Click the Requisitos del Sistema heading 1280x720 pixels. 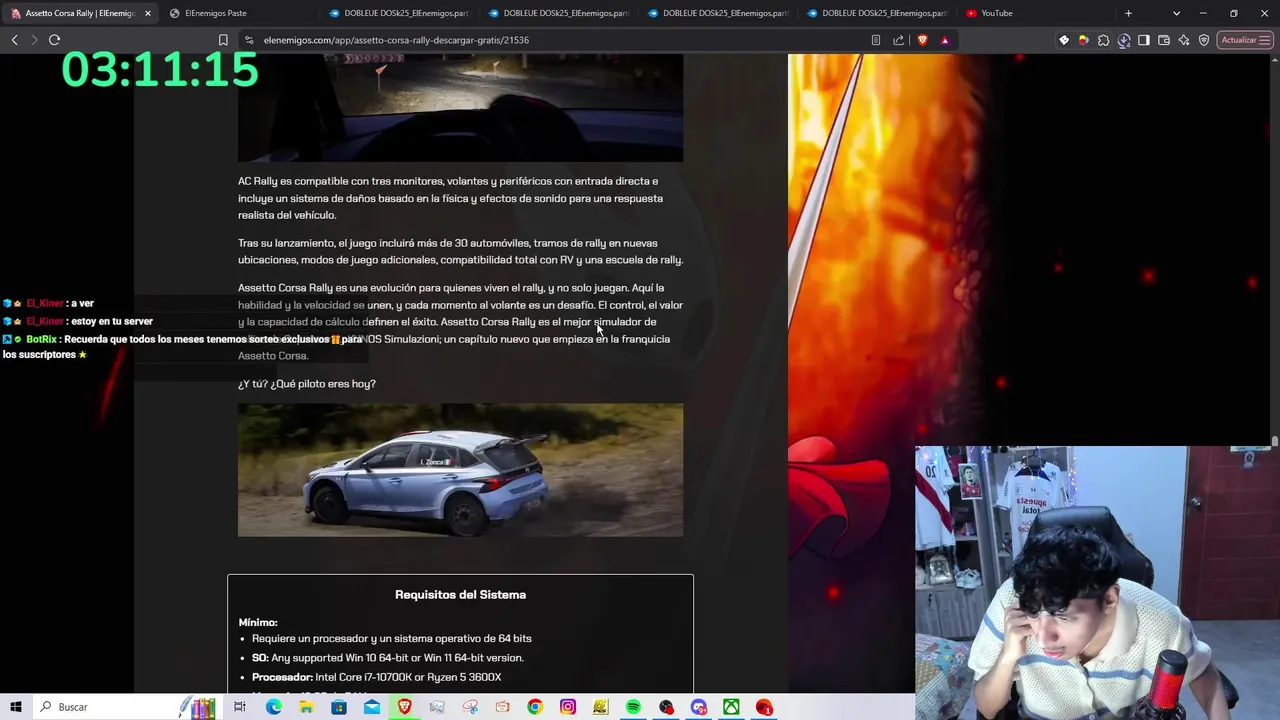pyautogui.click(x=460, y=594)
